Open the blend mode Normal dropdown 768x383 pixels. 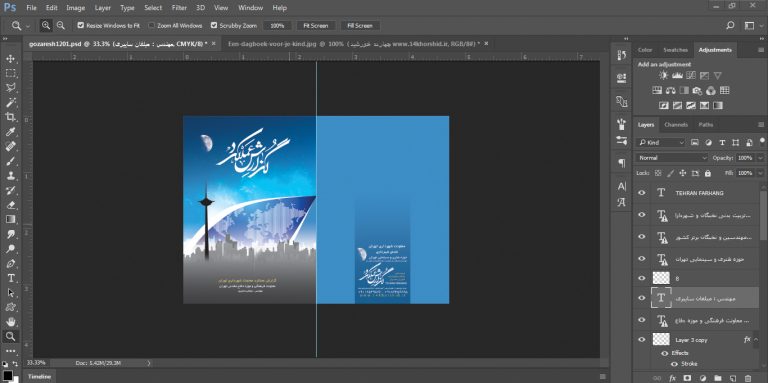[672, 158]
